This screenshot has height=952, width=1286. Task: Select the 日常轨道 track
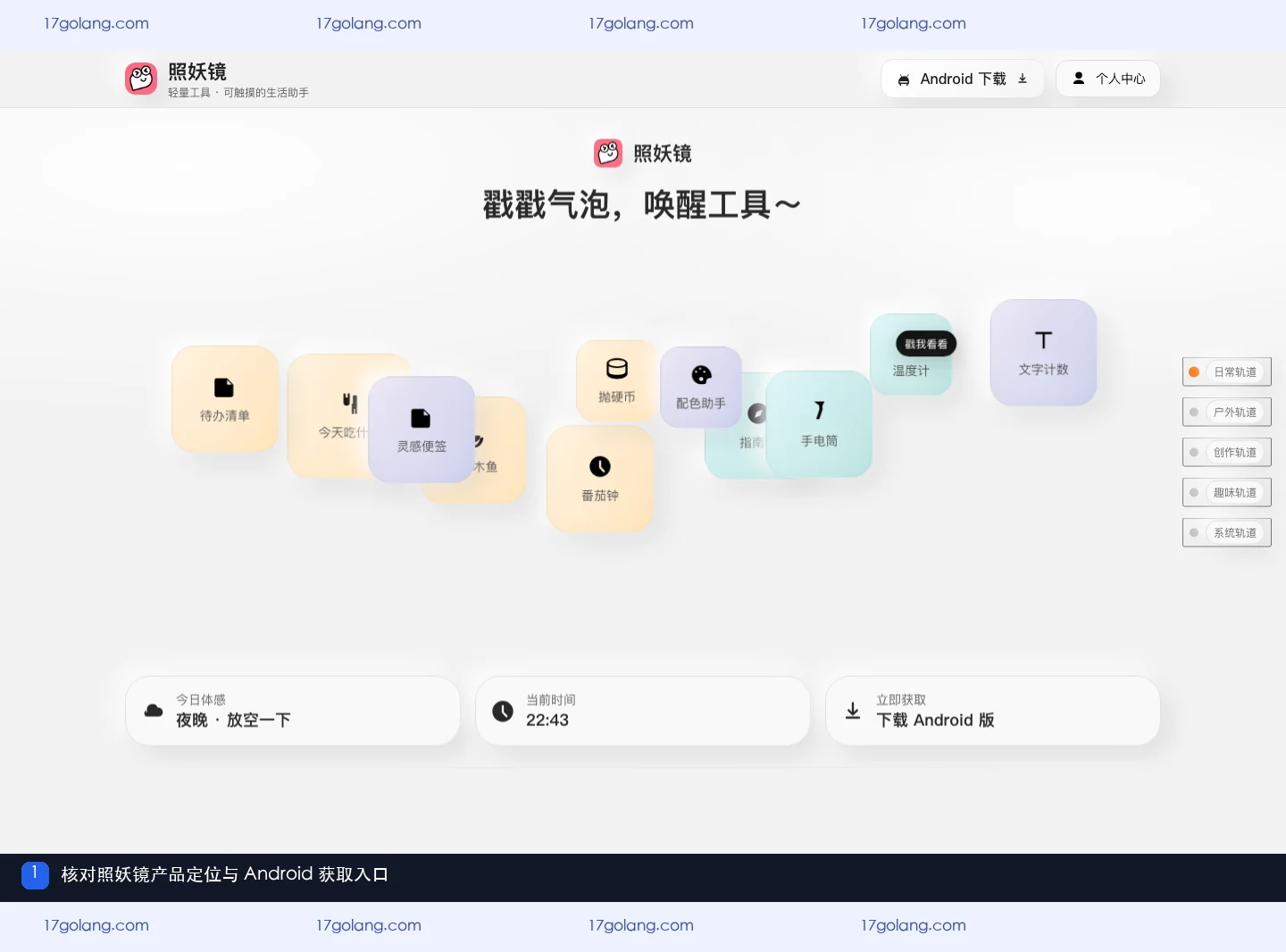click(1227, 372)
